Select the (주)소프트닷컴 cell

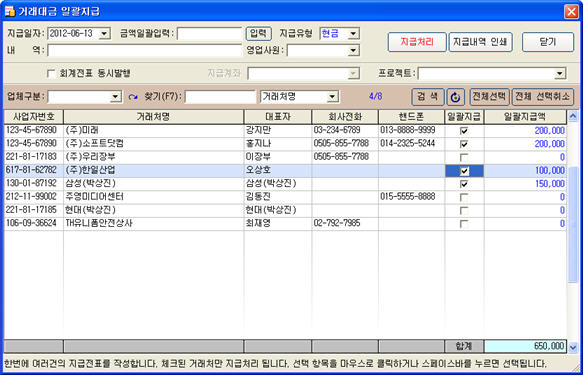pyautogui.click(x=154, y=144)
